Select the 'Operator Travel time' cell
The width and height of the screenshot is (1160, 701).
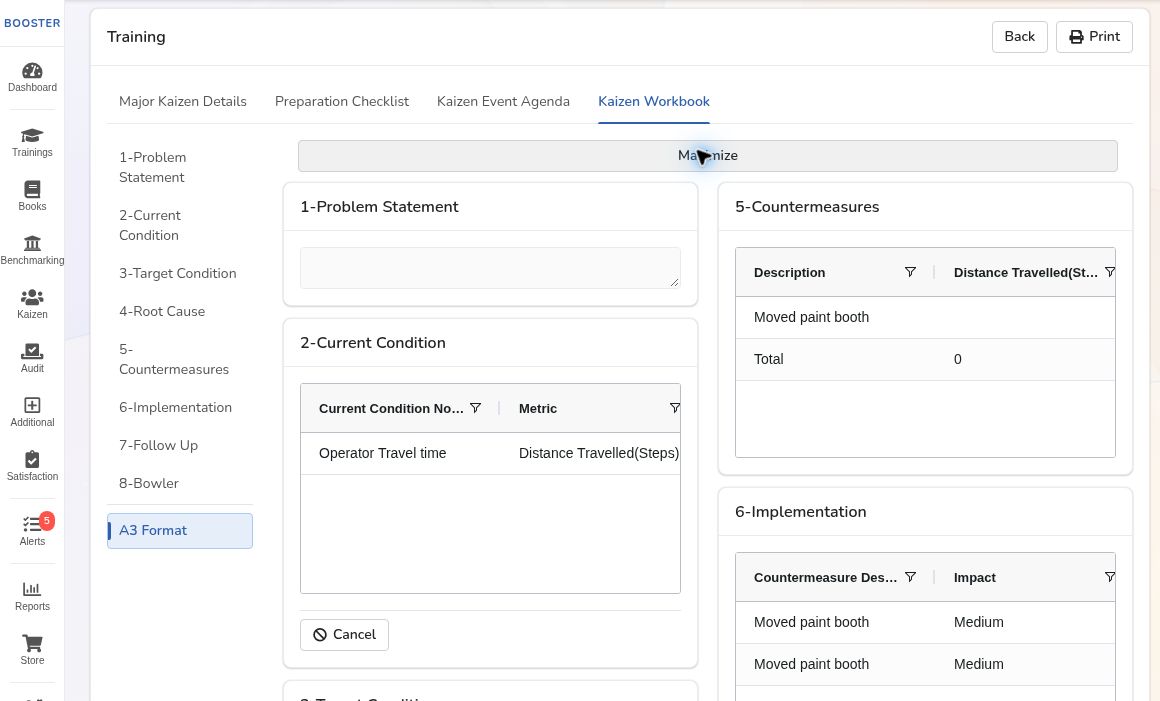point(399,453)
